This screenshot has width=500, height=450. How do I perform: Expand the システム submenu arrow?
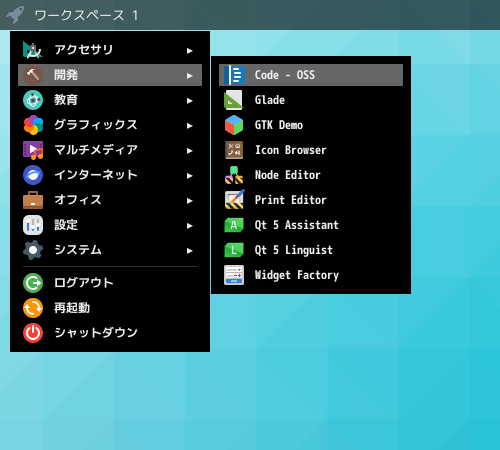(190, 251)
